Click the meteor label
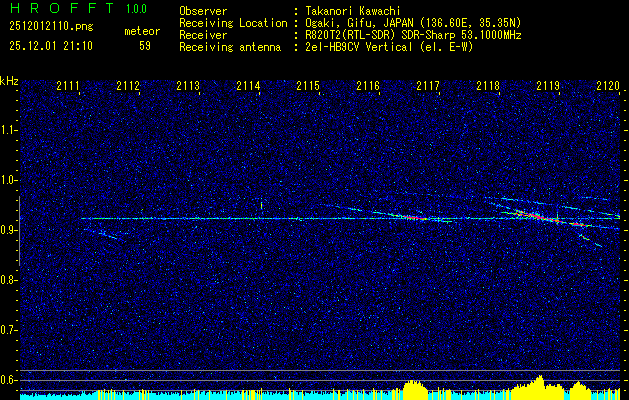Viewport: 629px width, 400px height. click(x=142, y=31)
